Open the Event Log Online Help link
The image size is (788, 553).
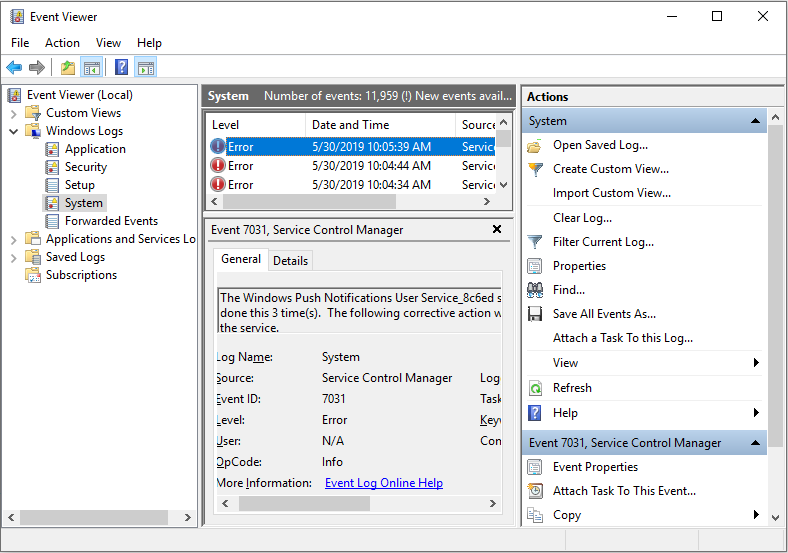(384, 483)
